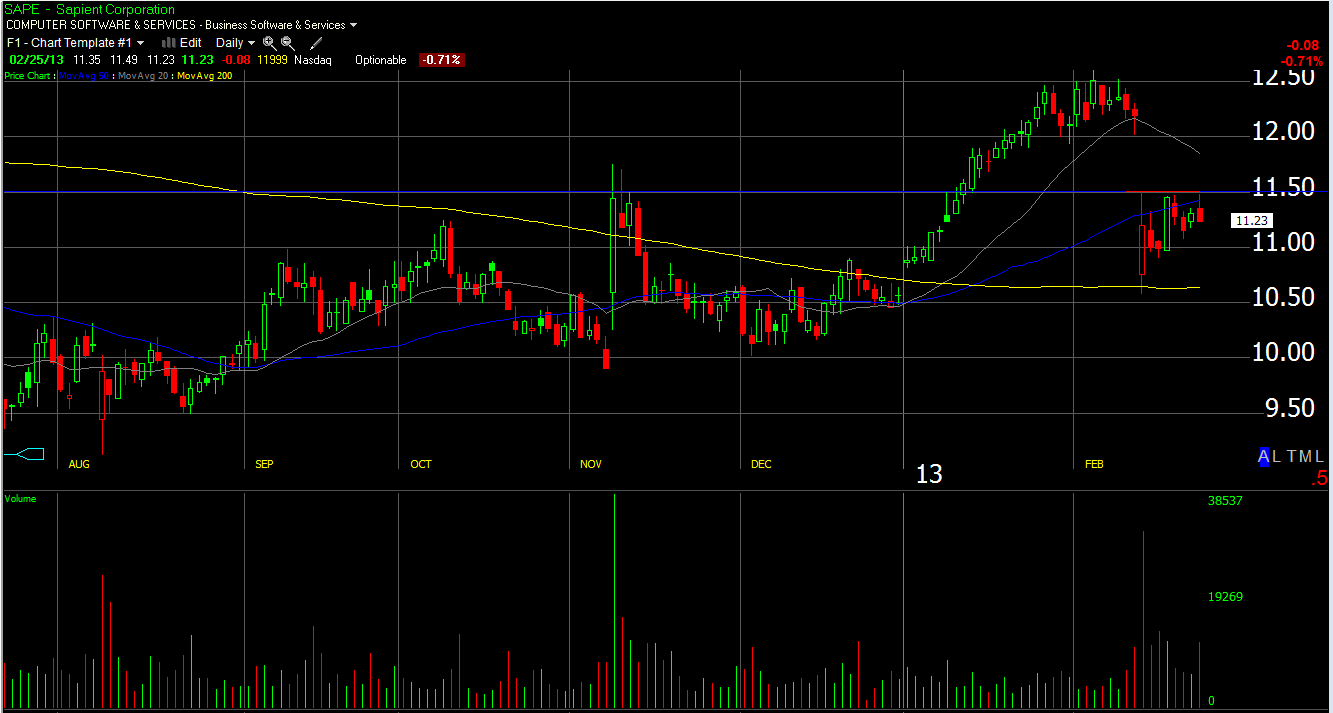Click the red -0.08 change in data row
Image resolution: width=1333 pixels, height=713 pixels.
click(x=236, y=60)
